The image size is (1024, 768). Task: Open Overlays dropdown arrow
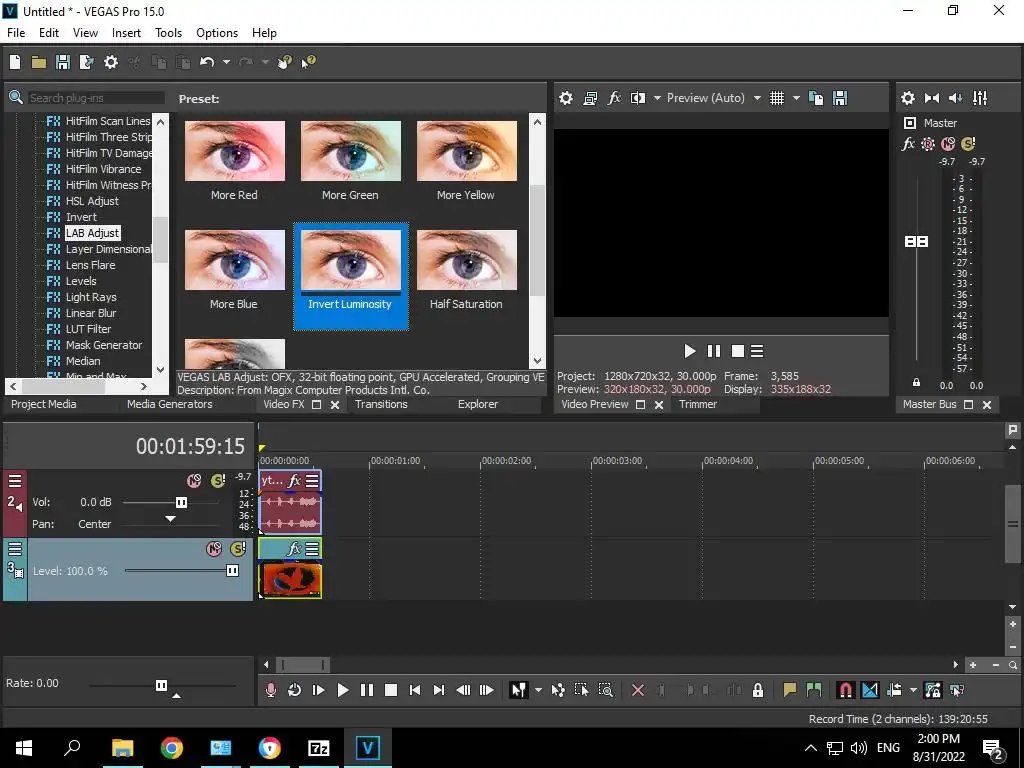(x=796, y=98)
